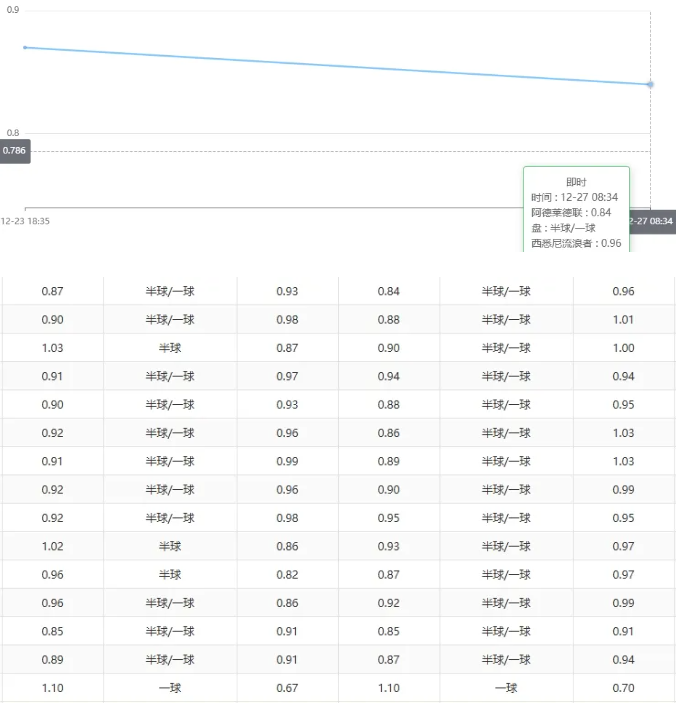The height and width of the screenshot is (707, 676).
Task: Click the chart line's starting point
Action: tap(26, 47)
